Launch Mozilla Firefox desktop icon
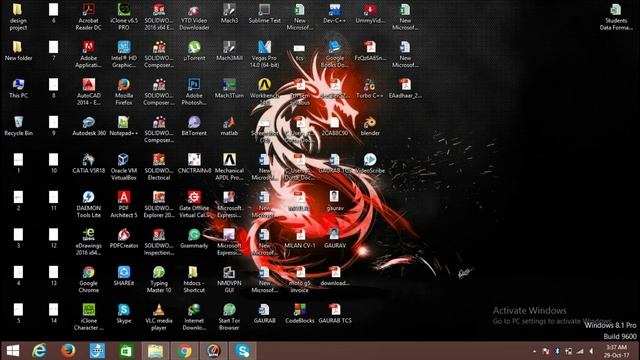Image resolution: width=640 pixels, height=360 pixels. 124,91
